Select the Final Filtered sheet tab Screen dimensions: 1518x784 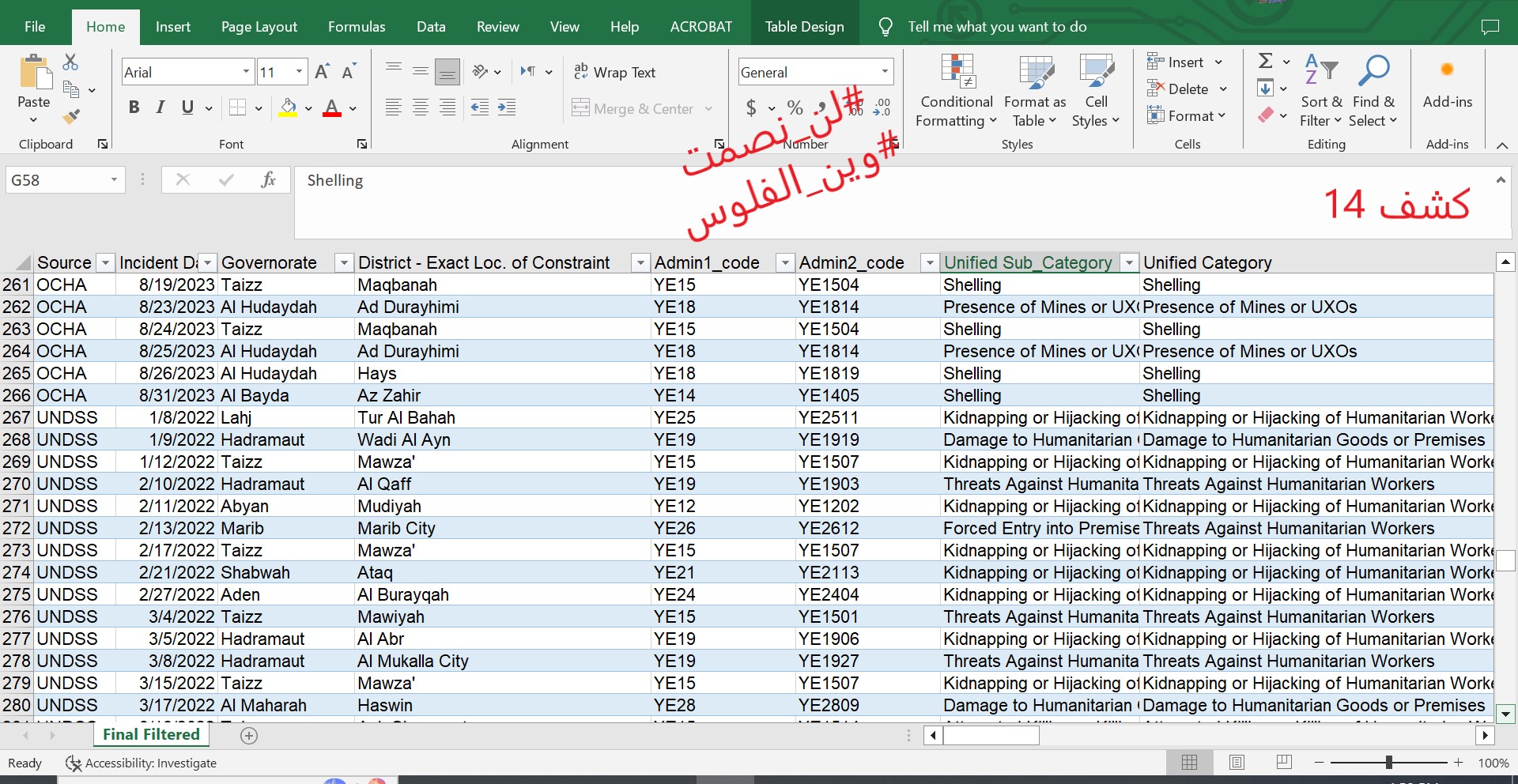pyautogui.click(x=151, y=734)
